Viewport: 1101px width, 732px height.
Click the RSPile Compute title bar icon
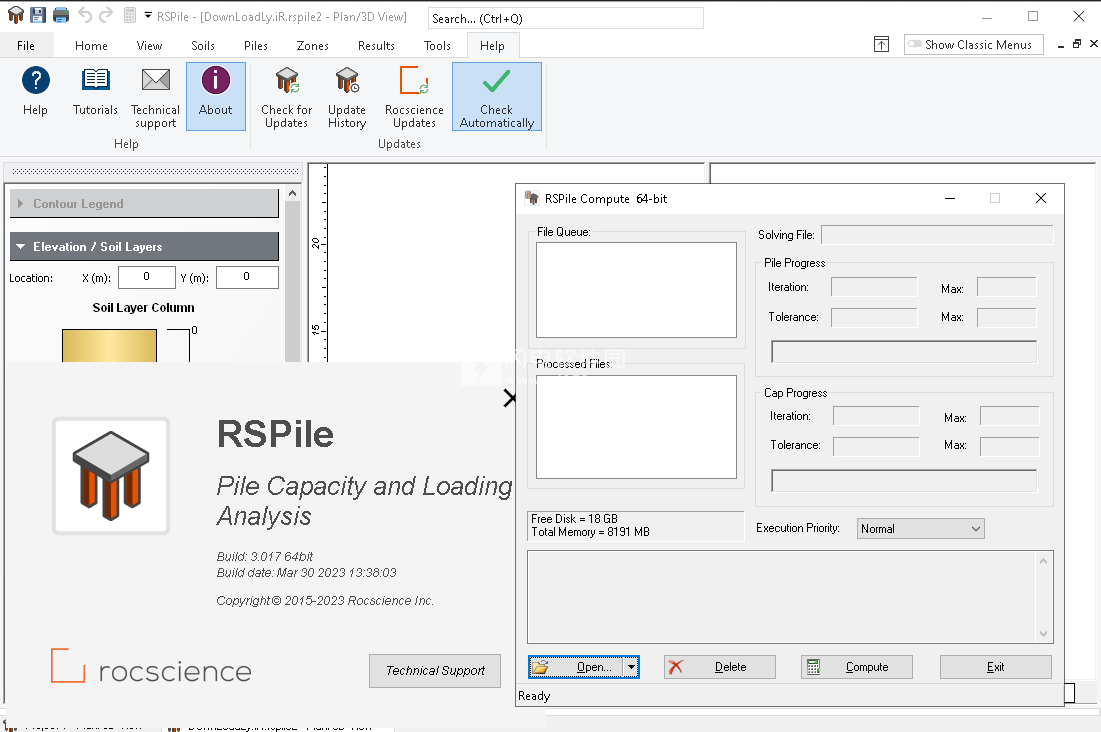[532, 199]
